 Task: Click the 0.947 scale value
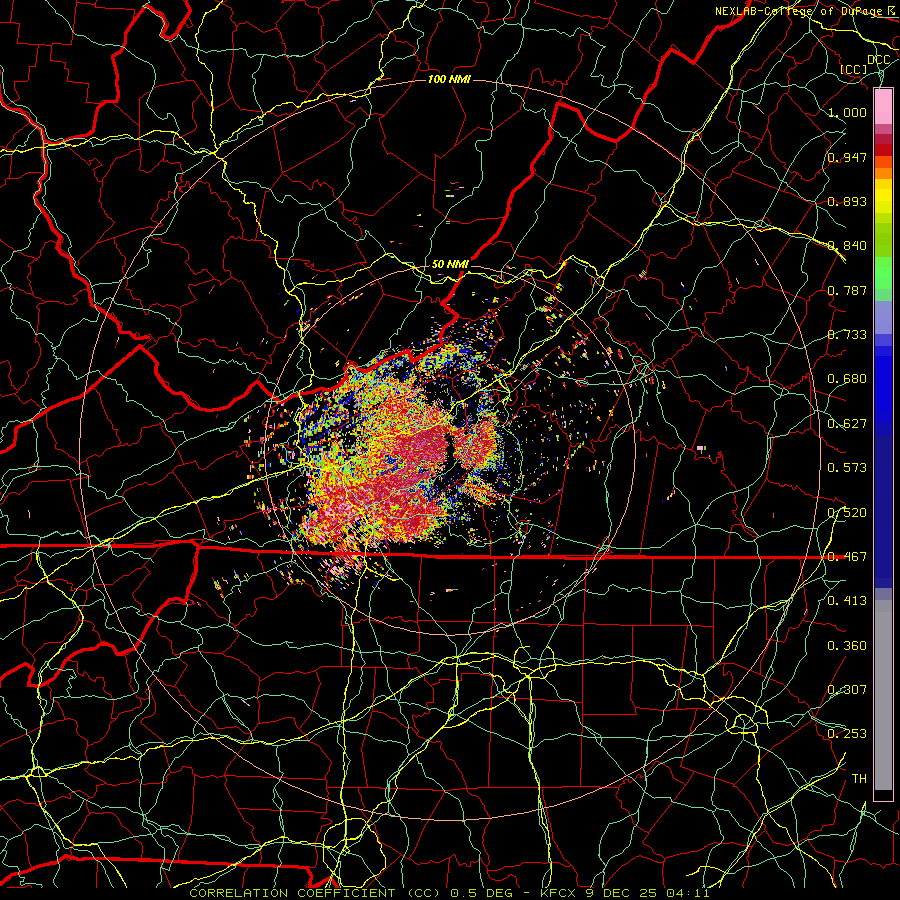click(847, 157)
